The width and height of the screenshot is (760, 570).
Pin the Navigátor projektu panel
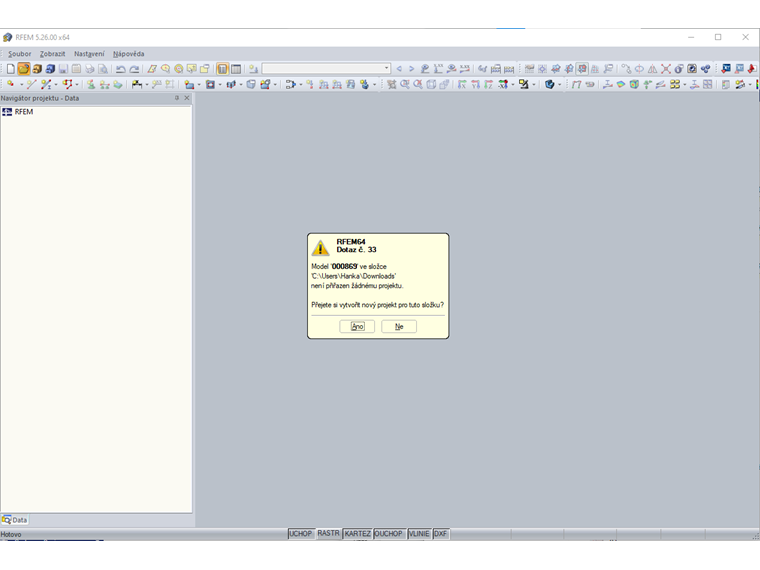coord(177,98)
